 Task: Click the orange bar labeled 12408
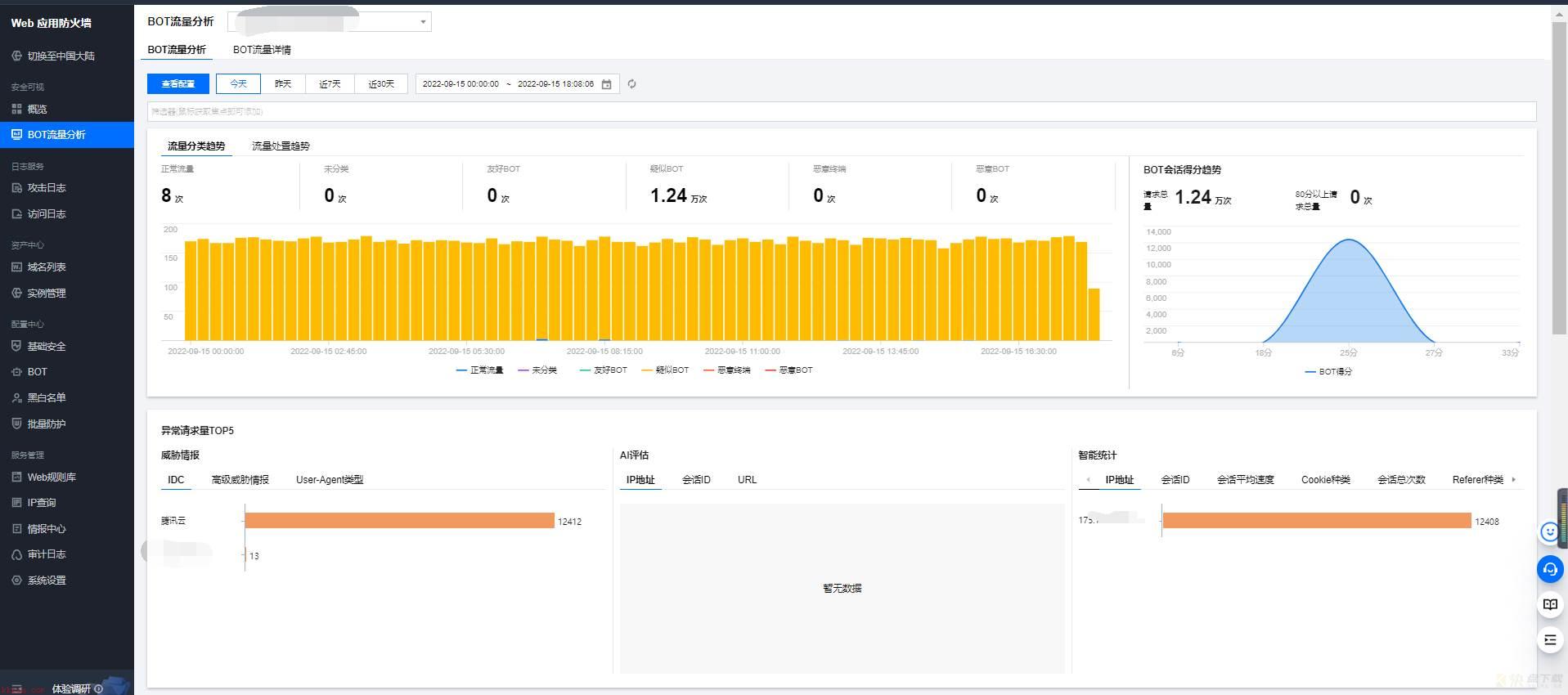click(x=1317, y=521)
